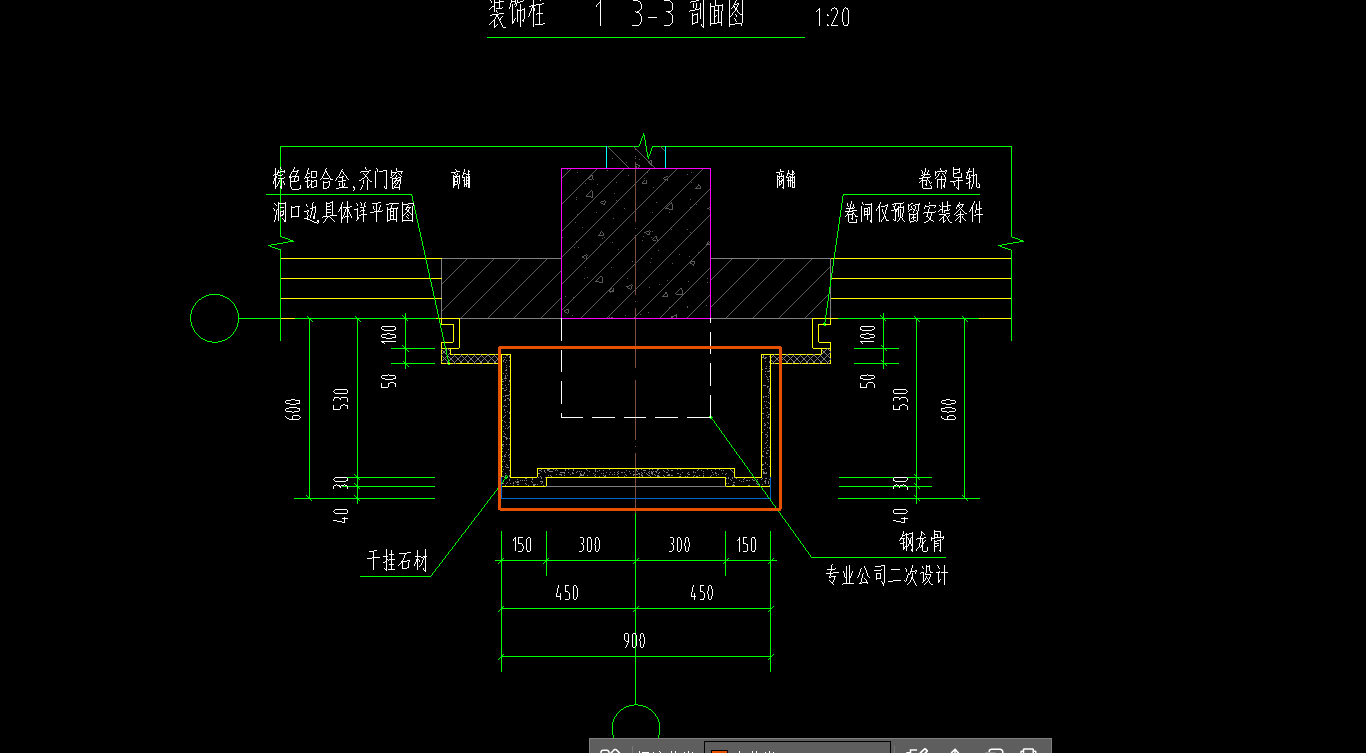Click the 300 dimension left of centerline

point(589,545)
